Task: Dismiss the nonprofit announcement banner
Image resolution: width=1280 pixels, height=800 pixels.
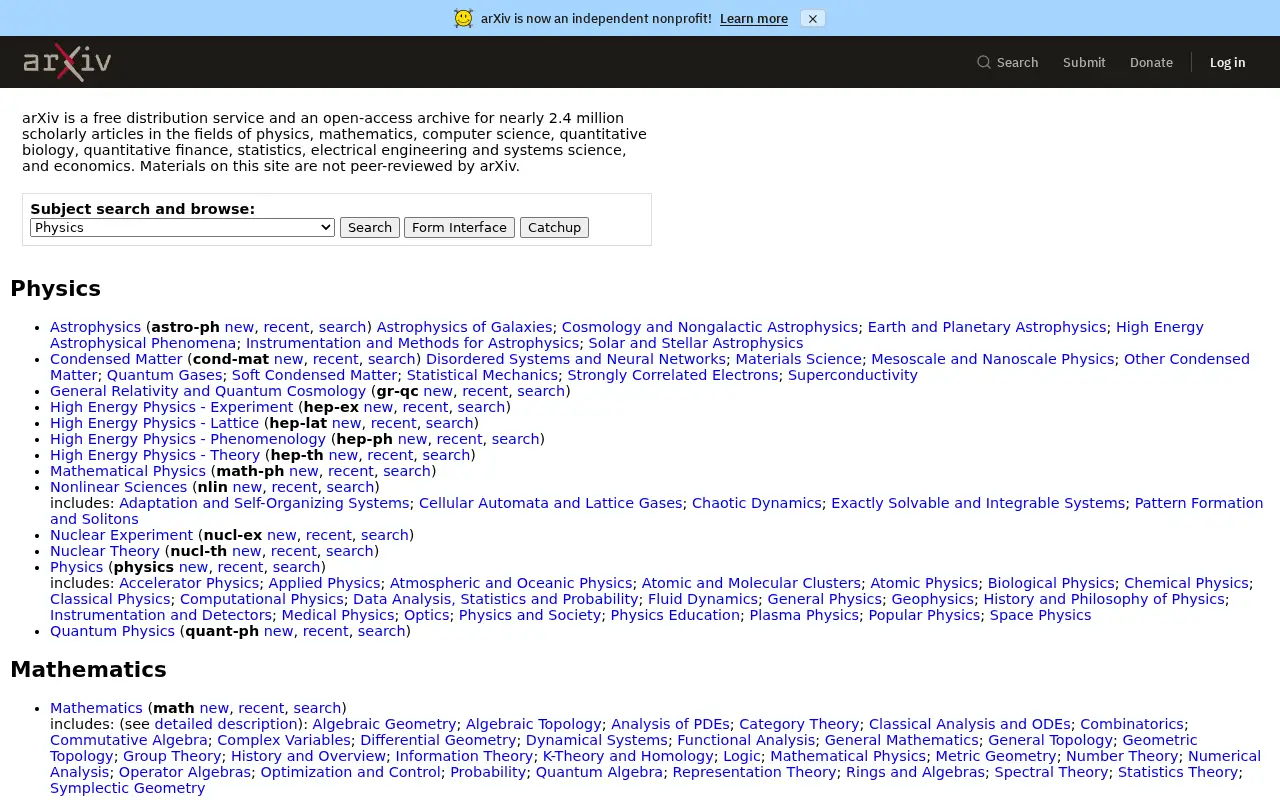Action: [813, 18]
